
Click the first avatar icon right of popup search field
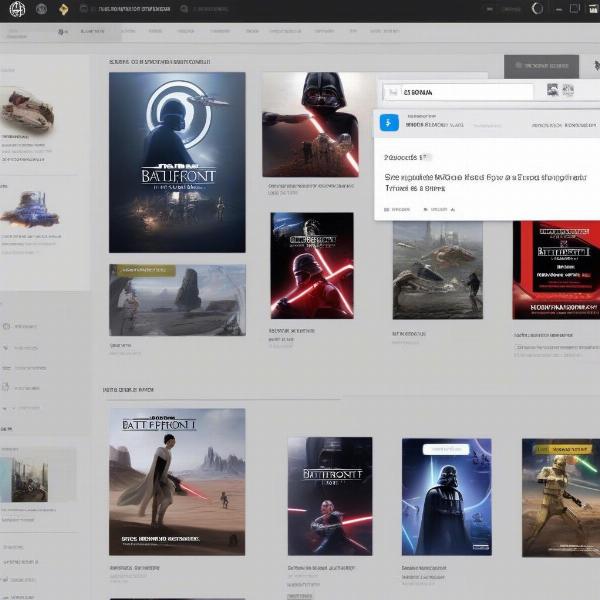click(552, 90)
